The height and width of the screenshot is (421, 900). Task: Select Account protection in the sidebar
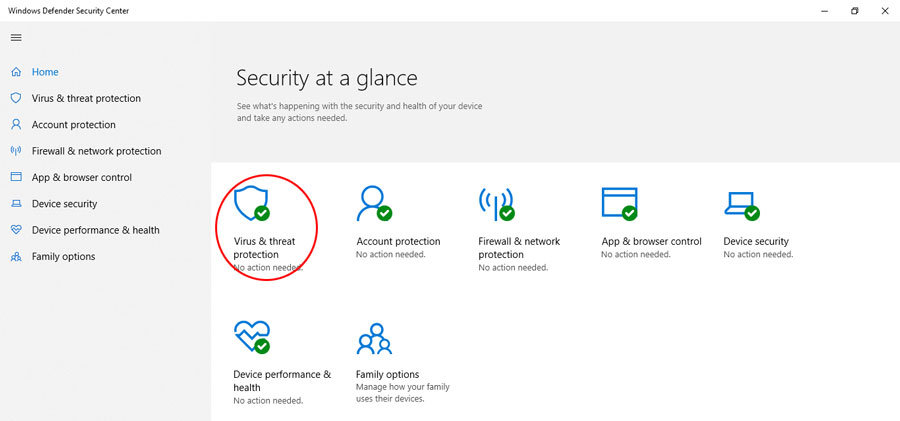[73, 125]
